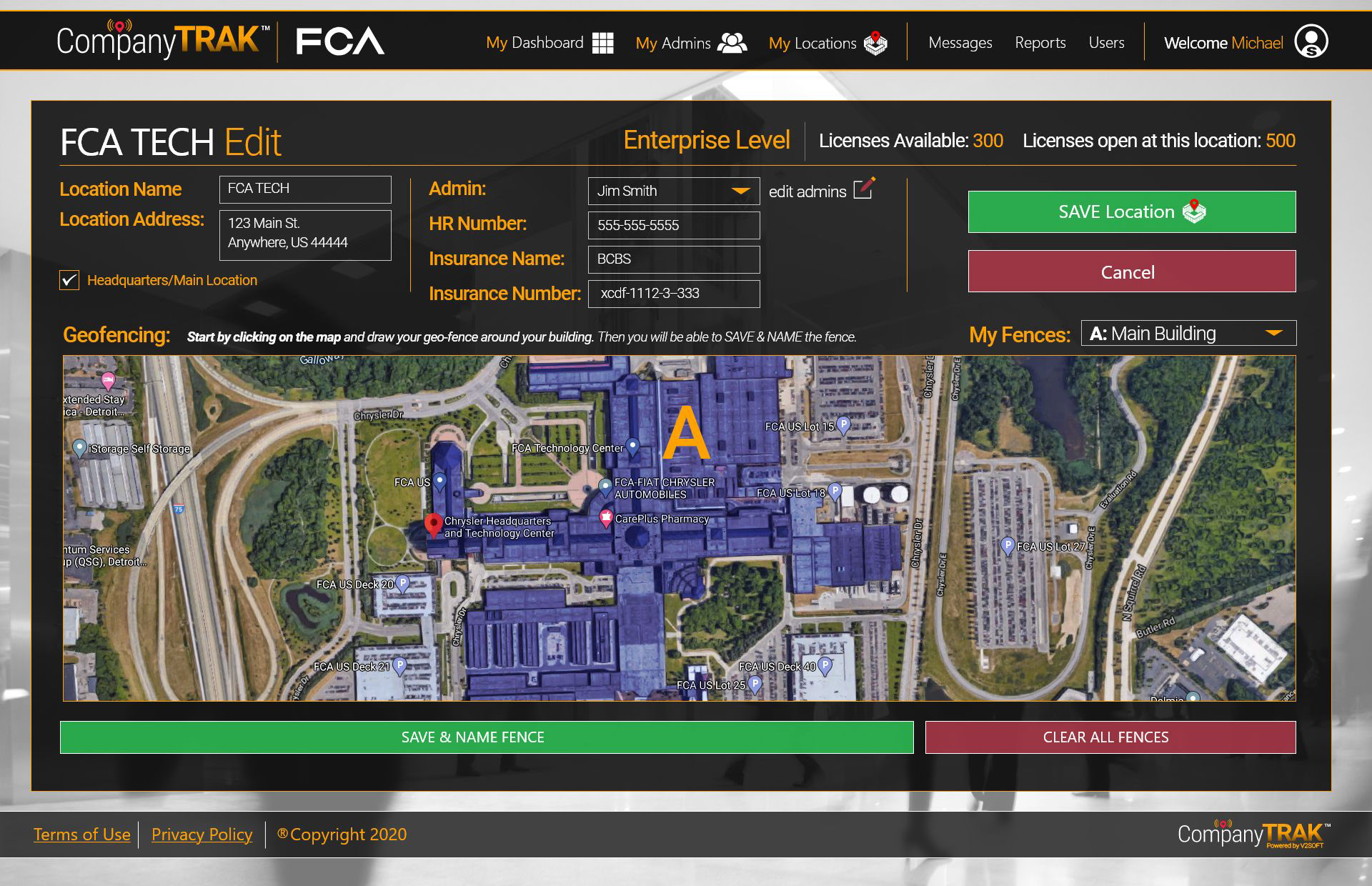Image resolution: width=1372 pixels, height=886 pixels.
Task: Click the CompanyTRAK logo in header
Action: (163, 40)
